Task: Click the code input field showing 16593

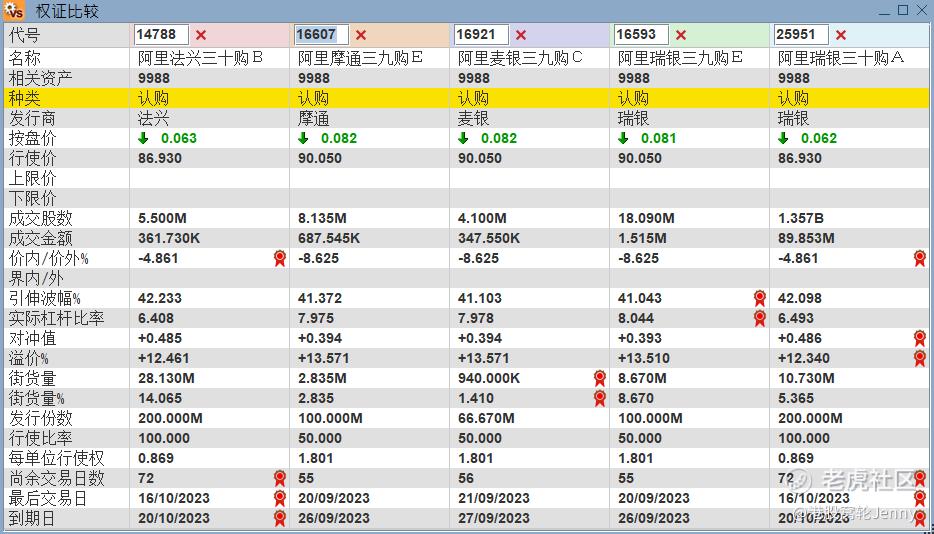Action: pos(642,35)
